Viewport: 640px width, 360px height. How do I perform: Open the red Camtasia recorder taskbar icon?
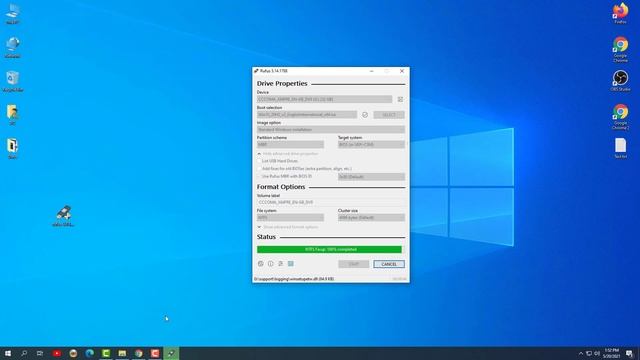pos(155,353)
